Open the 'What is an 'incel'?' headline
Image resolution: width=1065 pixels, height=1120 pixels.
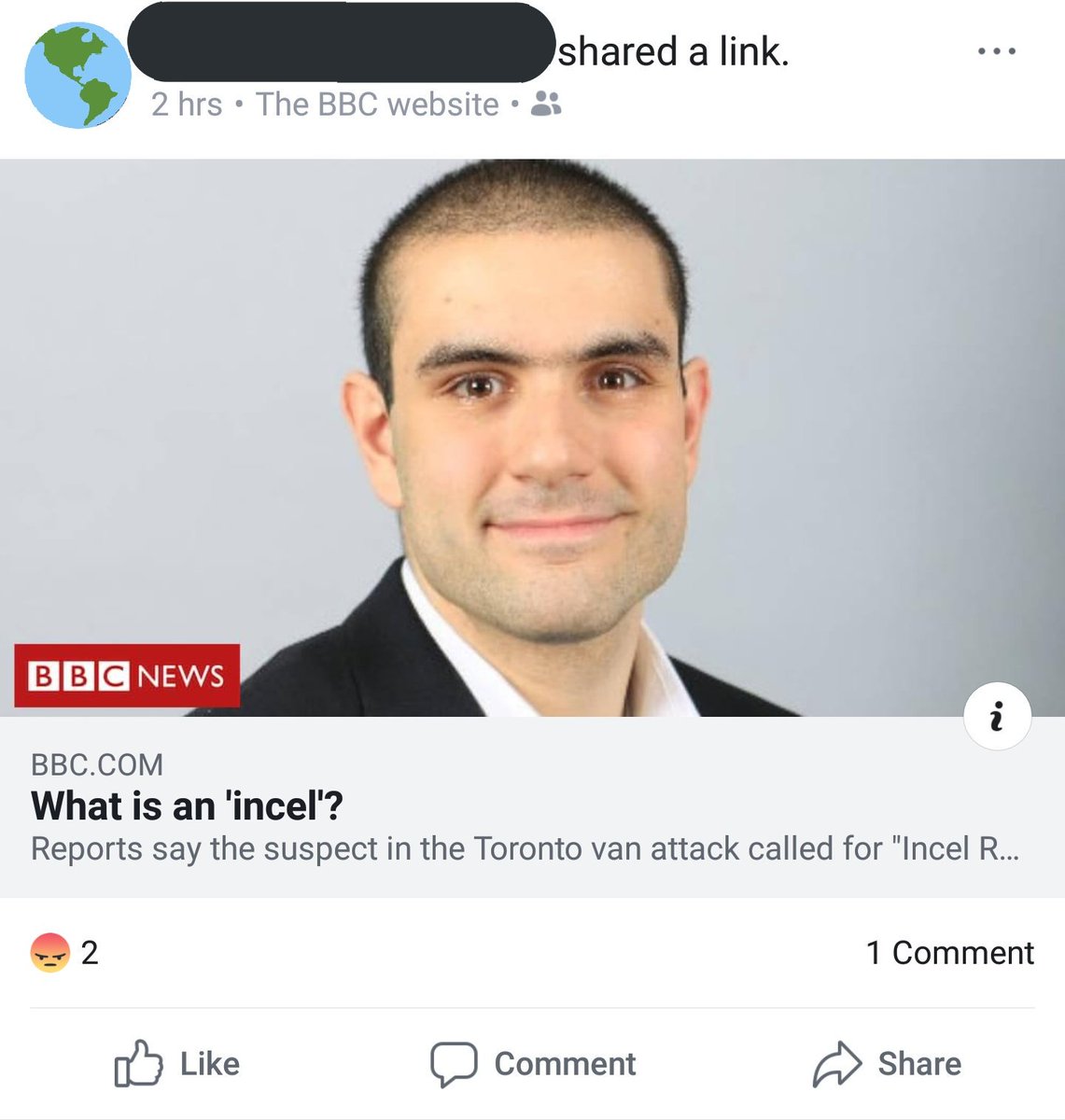point(187,805)
